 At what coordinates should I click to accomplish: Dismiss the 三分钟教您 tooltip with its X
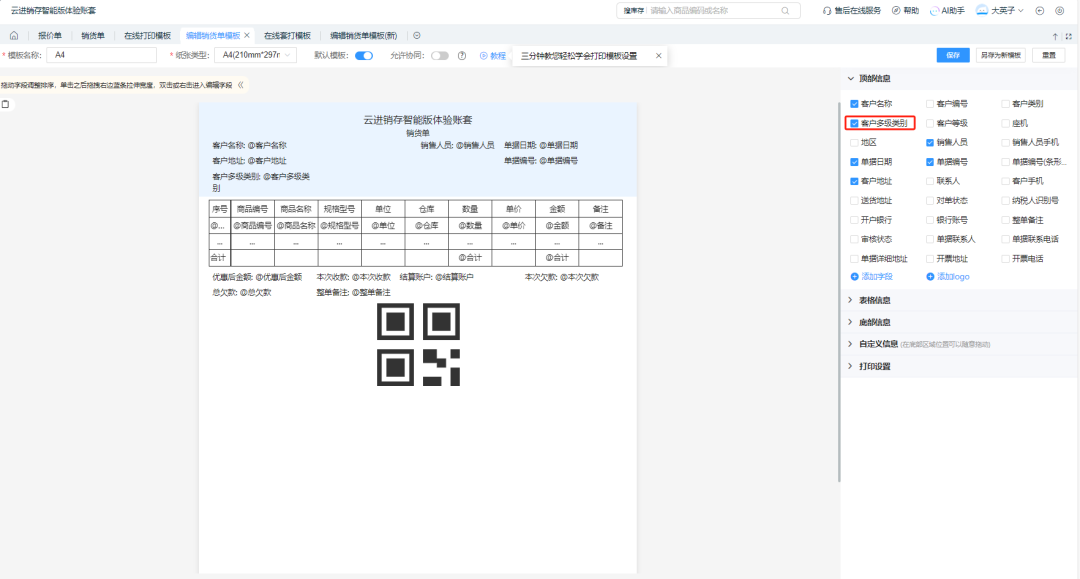[658, 56]
